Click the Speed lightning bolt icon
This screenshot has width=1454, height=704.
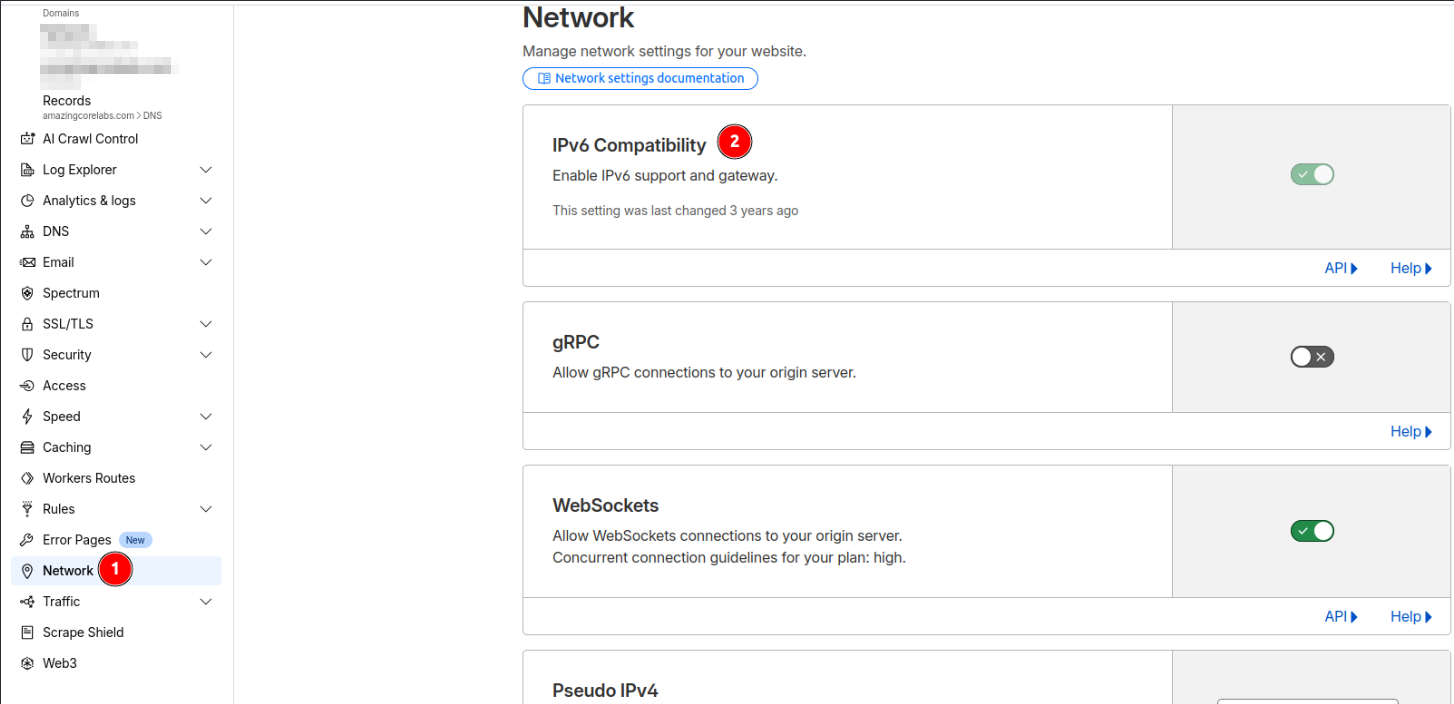pyautogui.click(x=27, y=416)
